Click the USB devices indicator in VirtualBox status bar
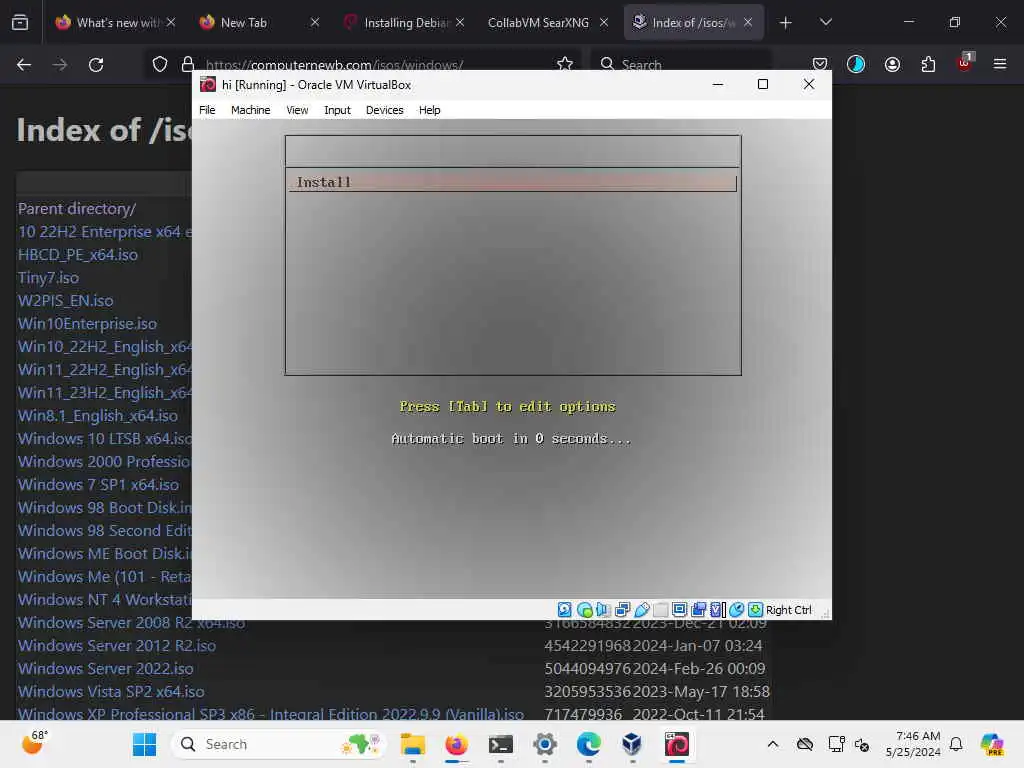 [642, 609]
